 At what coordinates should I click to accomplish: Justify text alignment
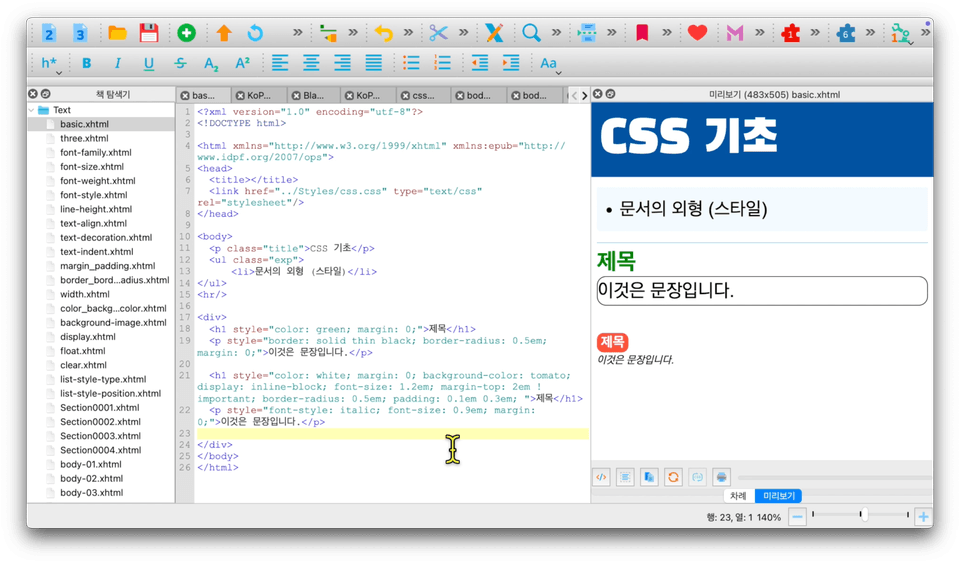tap(373, 63)
